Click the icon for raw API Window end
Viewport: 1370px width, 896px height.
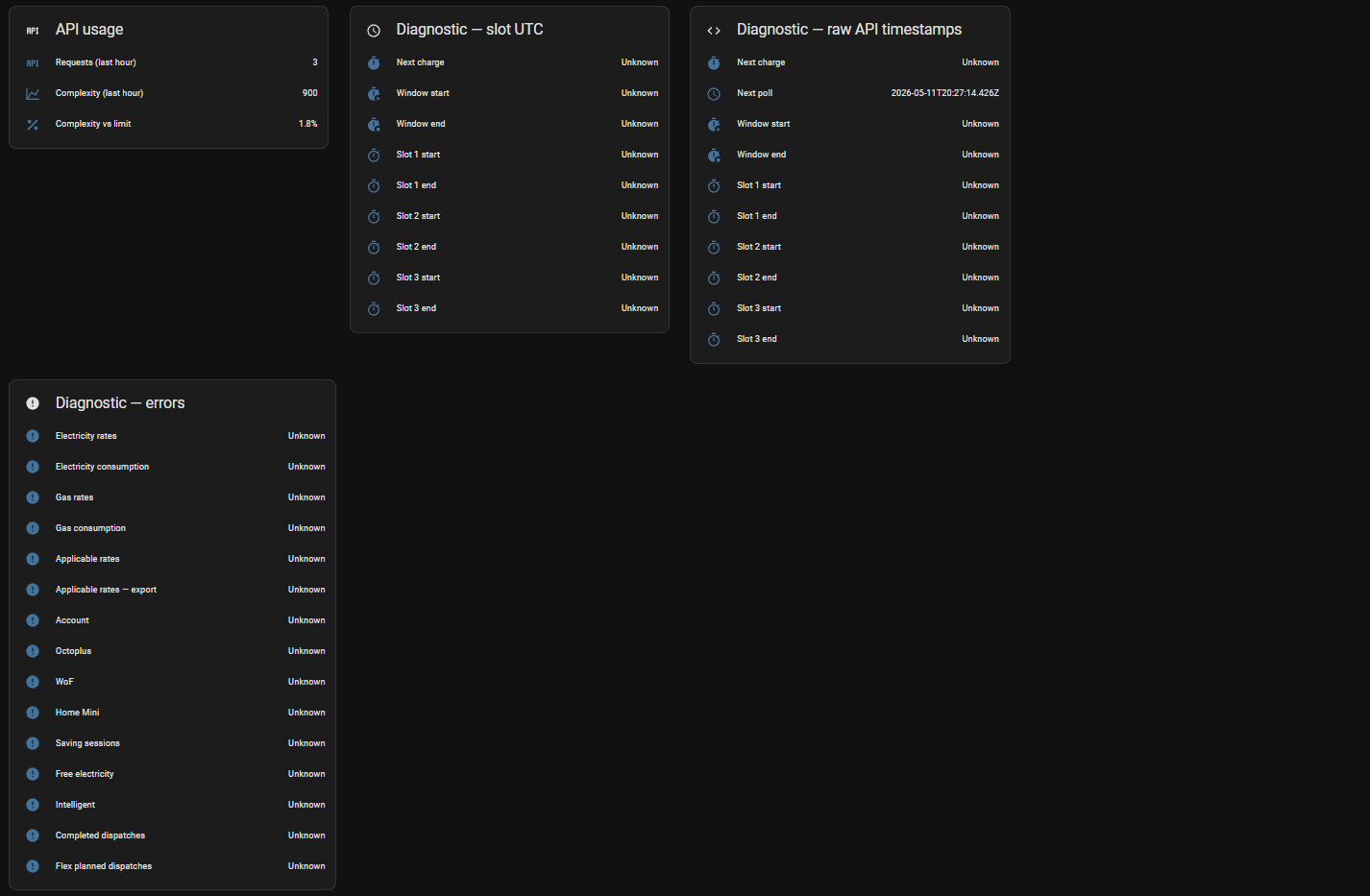coord(714,155)
